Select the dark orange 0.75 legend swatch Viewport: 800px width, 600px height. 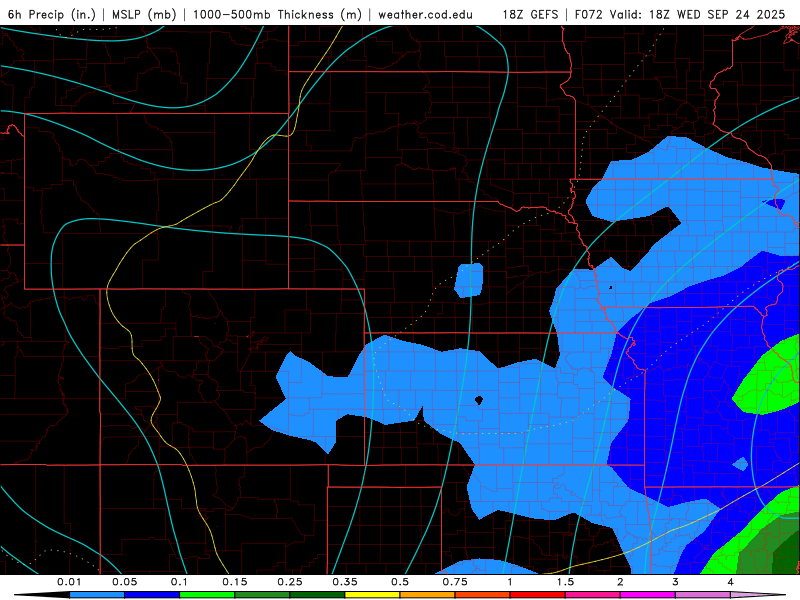point(483,595)
